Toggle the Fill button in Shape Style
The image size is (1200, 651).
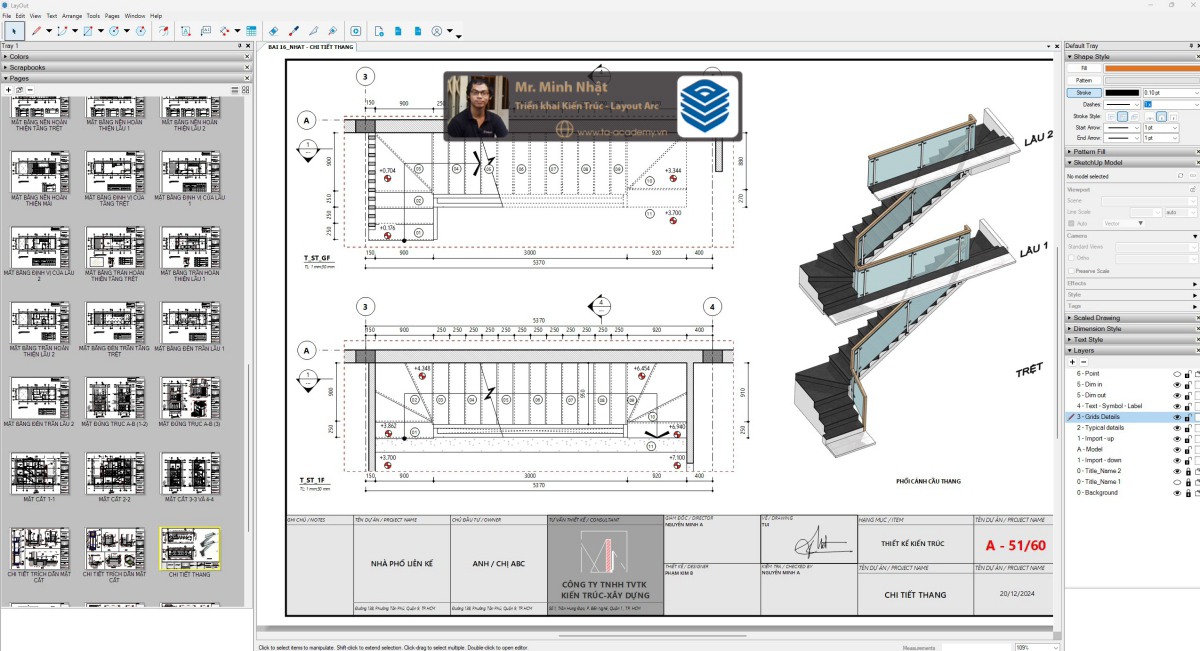tap(1084, 68)
